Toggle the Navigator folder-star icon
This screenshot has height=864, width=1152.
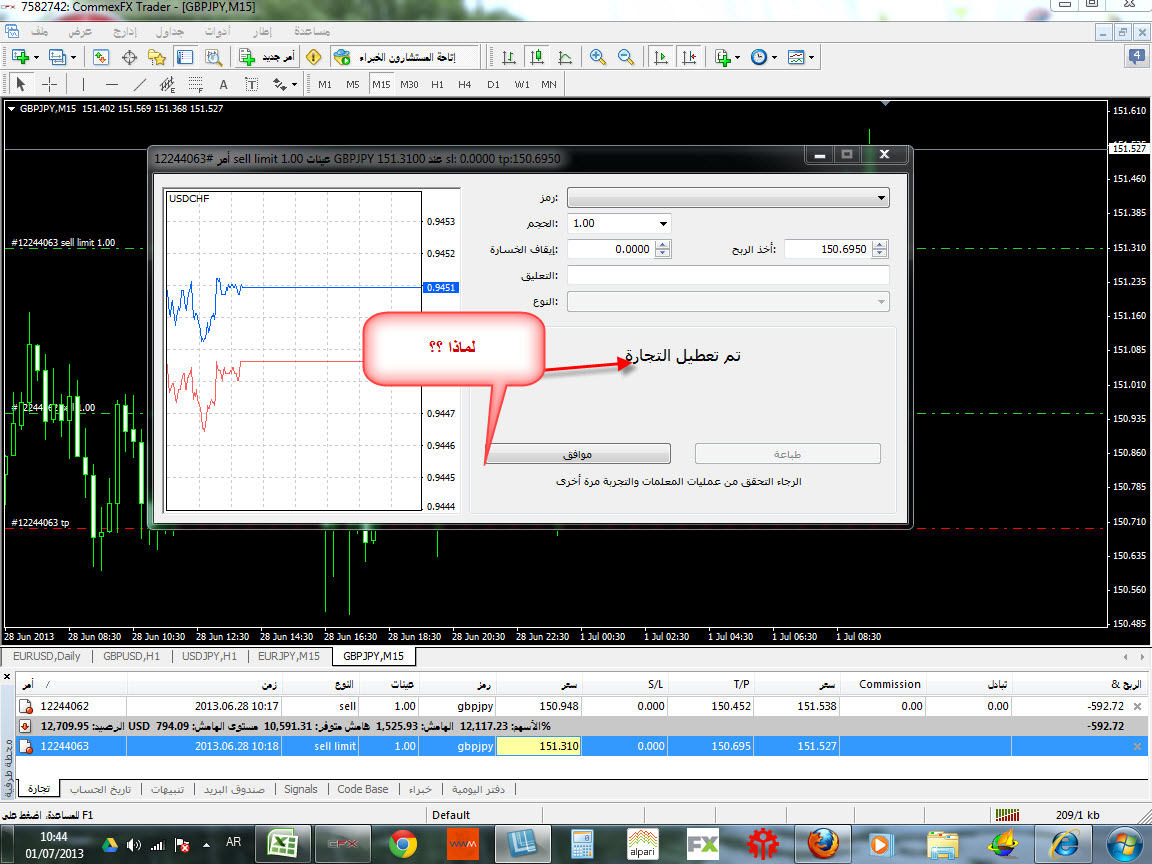click(x=156, y=57)
